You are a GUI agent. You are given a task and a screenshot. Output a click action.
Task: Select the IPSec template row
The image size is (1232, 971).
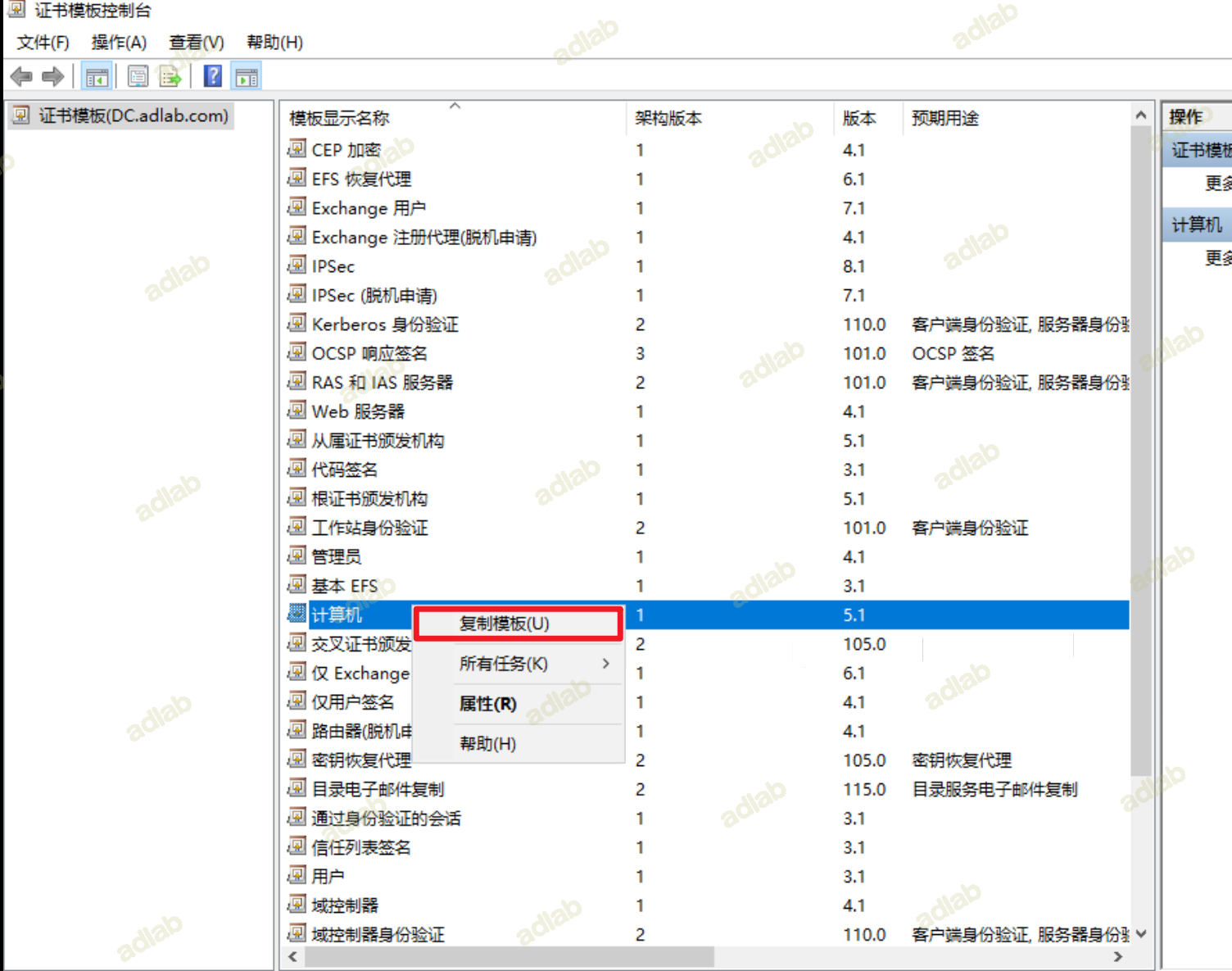coord(708,266)
